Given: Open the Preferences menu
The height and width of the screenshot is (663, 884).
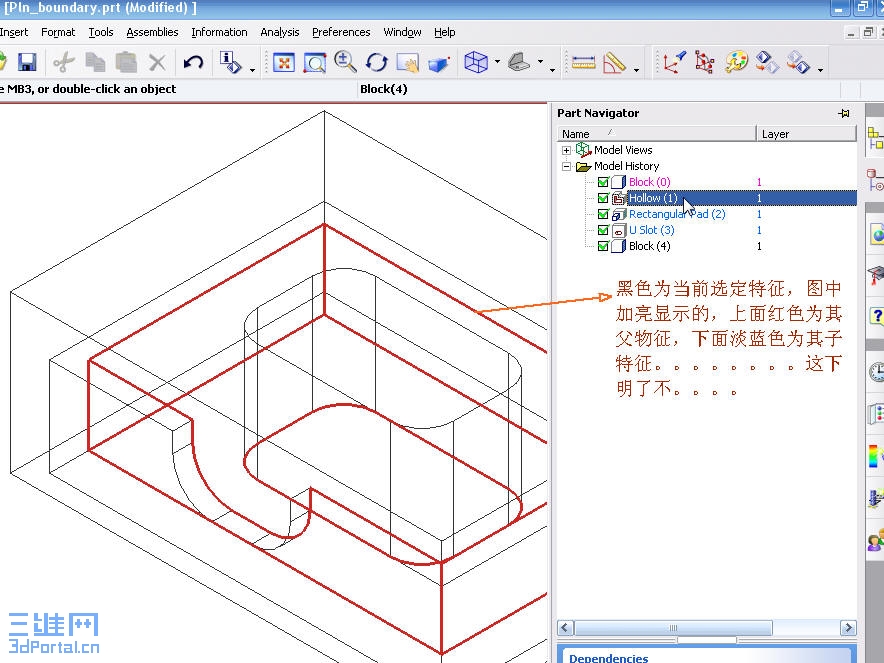Looking at the screenshot, I should coord(341,32).
